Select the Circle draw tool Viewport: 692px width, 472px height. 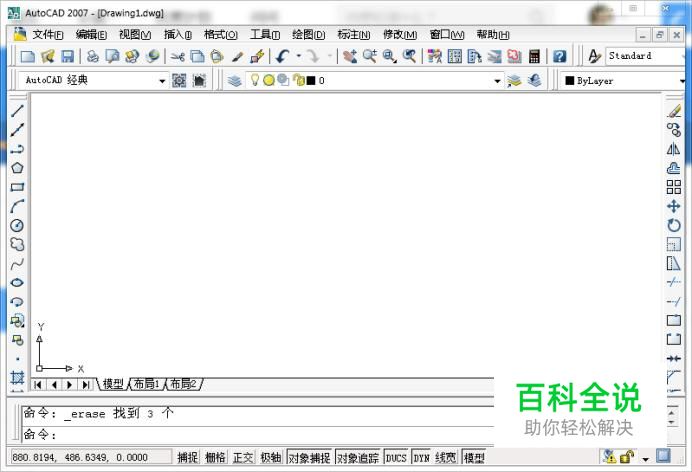coord(17,225)
